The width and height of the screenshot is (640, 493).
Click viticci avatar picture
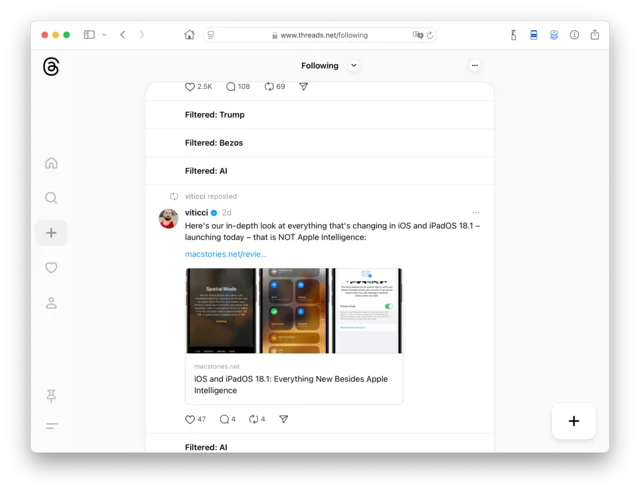[169, 219]
